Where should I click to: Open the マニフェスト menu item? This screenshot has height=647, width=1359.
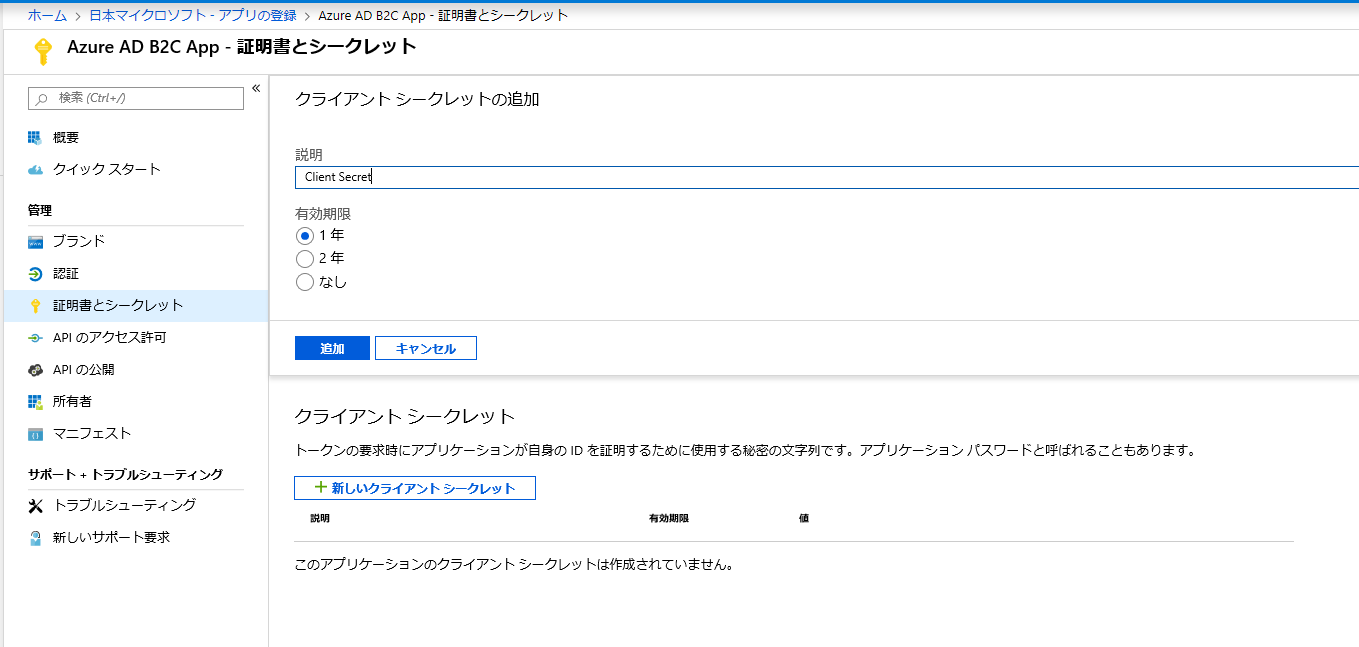(x=136, y=433)
